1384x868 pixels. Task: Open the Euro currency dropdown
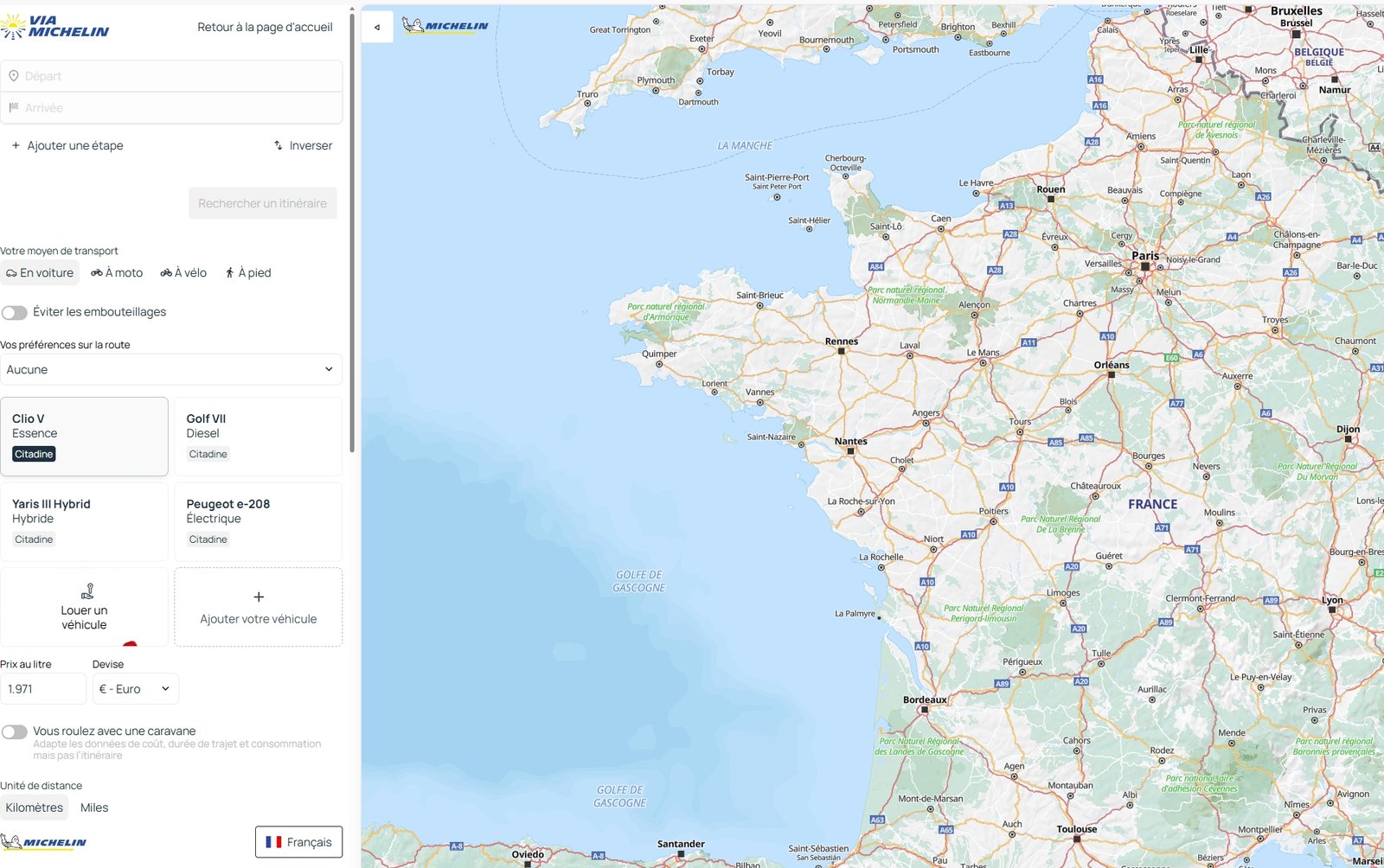pos(135,688)
